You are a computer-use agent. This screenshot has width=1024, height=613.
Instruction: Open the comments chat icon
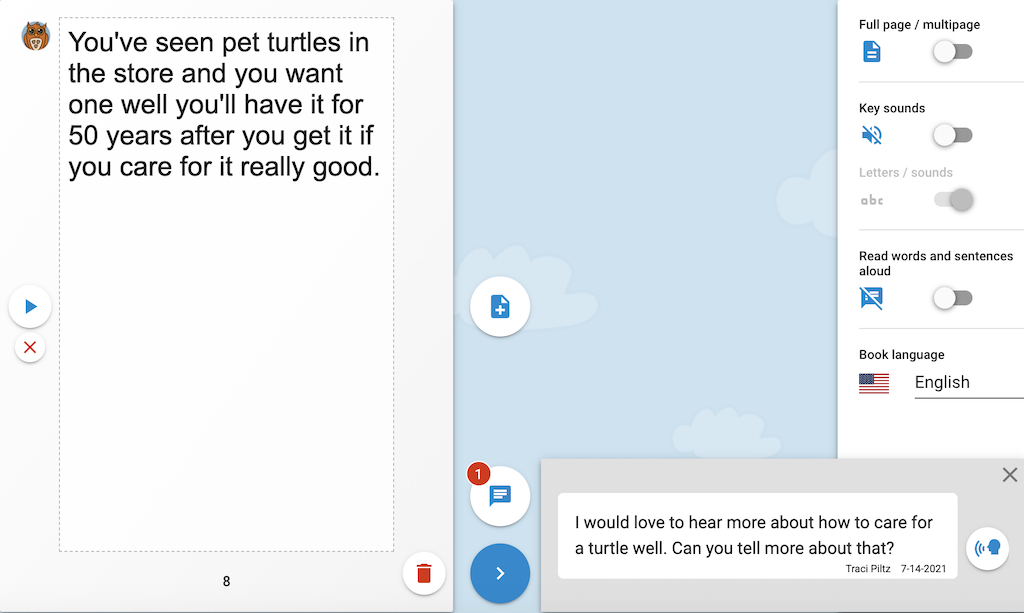coord(500,495)
